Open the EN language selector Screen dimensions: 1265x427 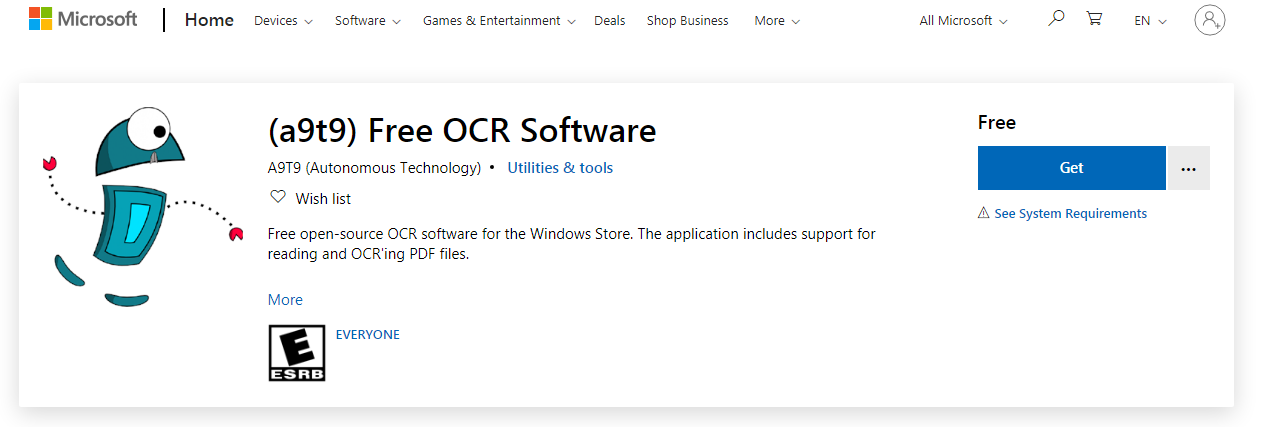[1150, 21]
